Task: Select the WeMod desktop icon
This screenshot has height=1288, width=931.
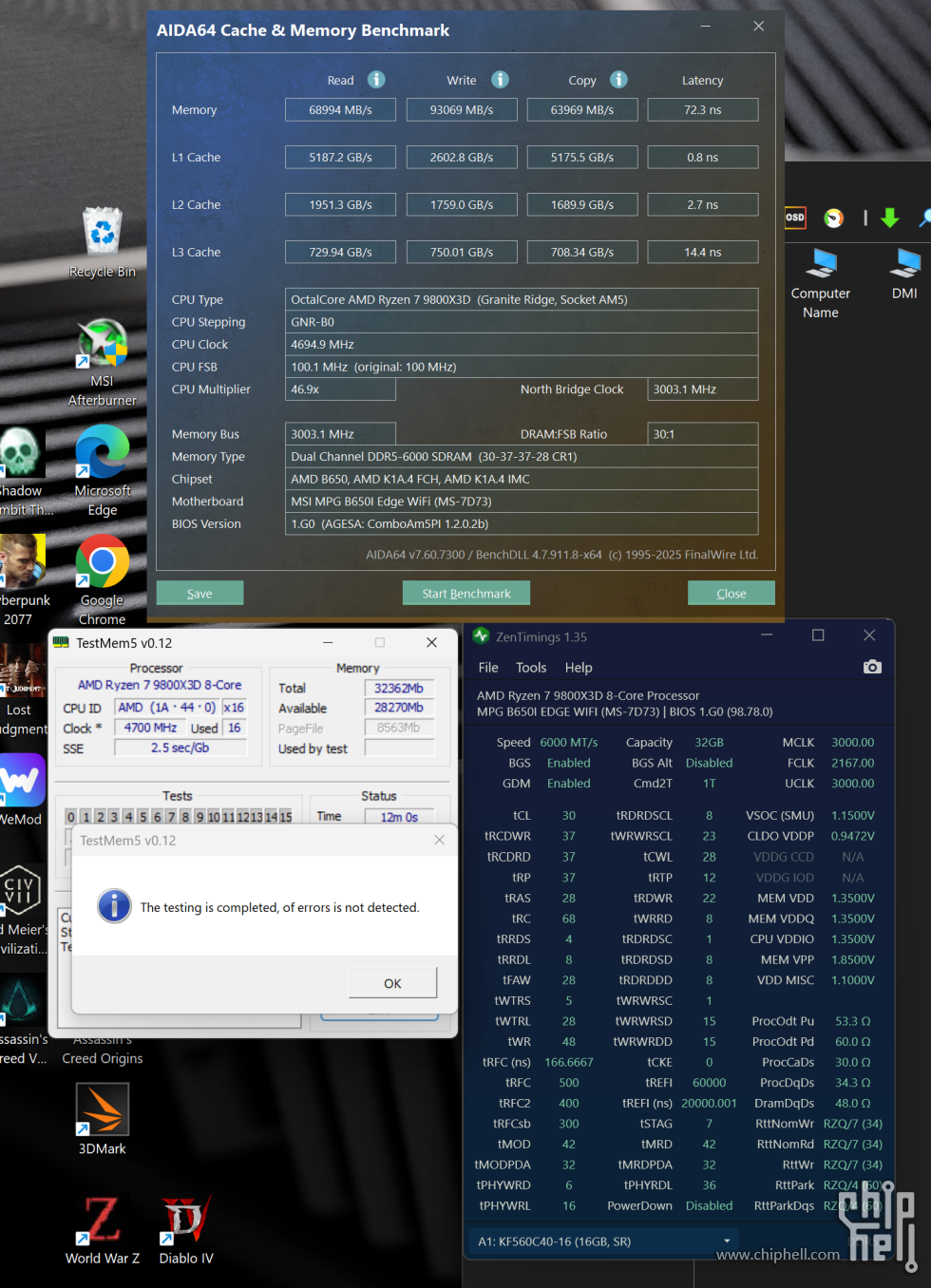Action: (x=22, y=780)
